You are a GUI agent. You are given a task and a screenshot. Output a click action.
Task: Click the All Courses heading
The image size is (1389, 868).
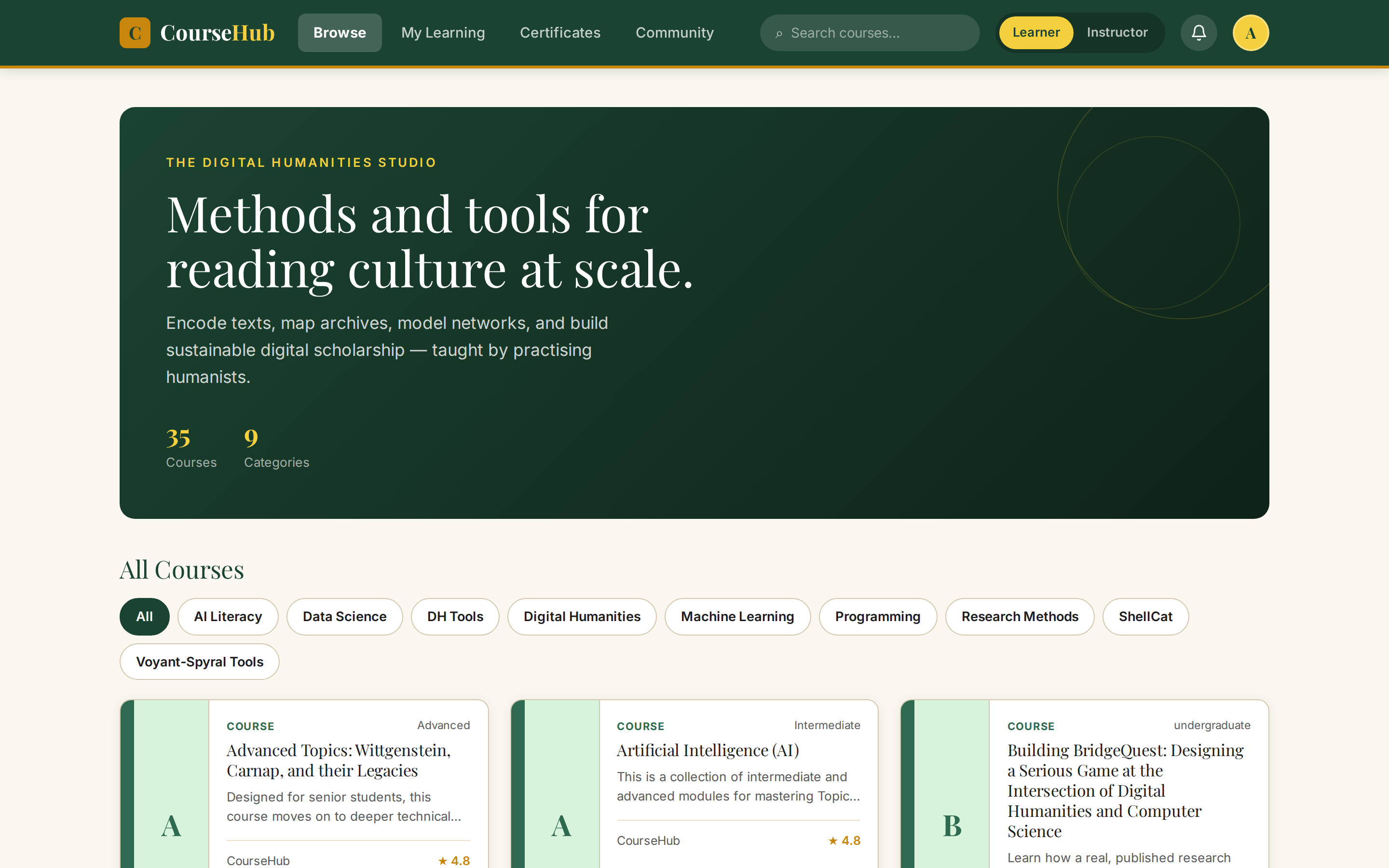(x=182, y=570)
